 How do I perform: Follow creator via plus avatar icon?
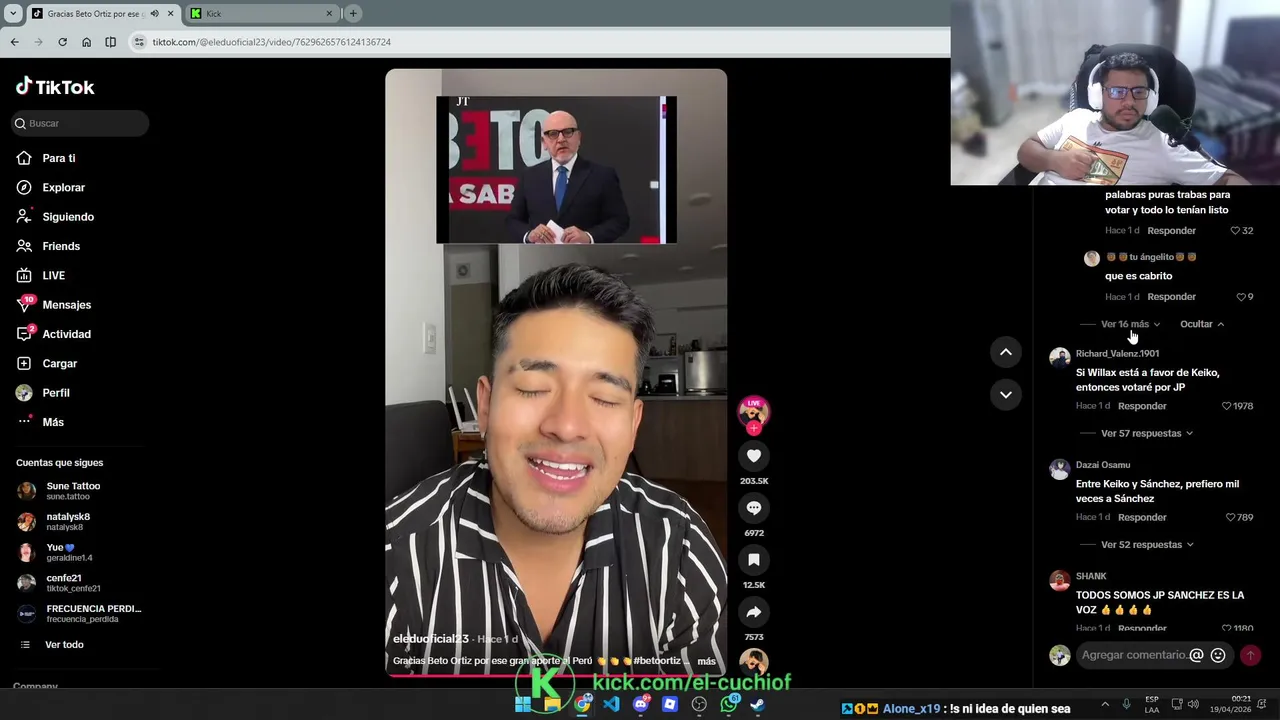754,428
